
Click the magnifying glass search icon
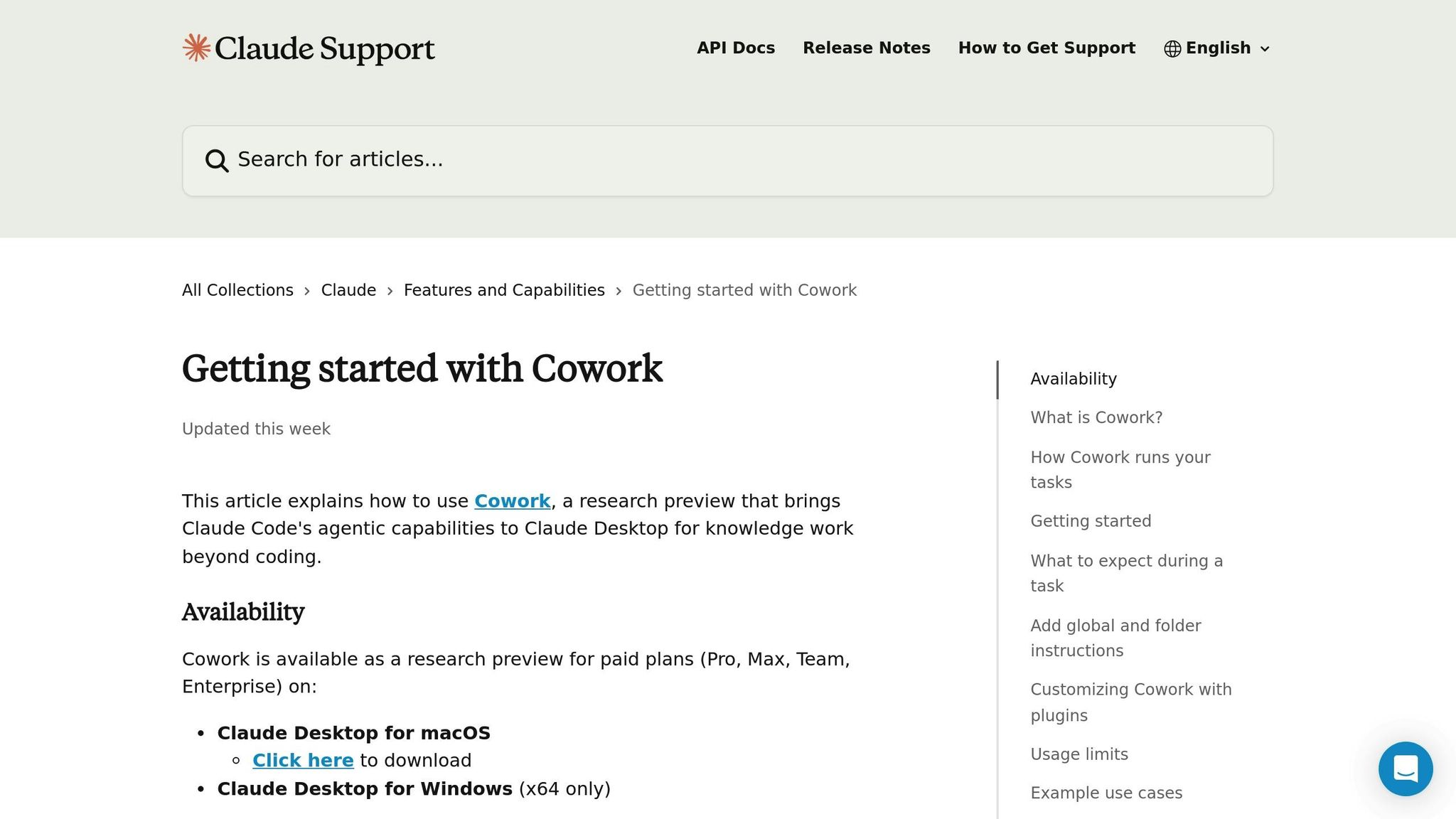point(217,161)
